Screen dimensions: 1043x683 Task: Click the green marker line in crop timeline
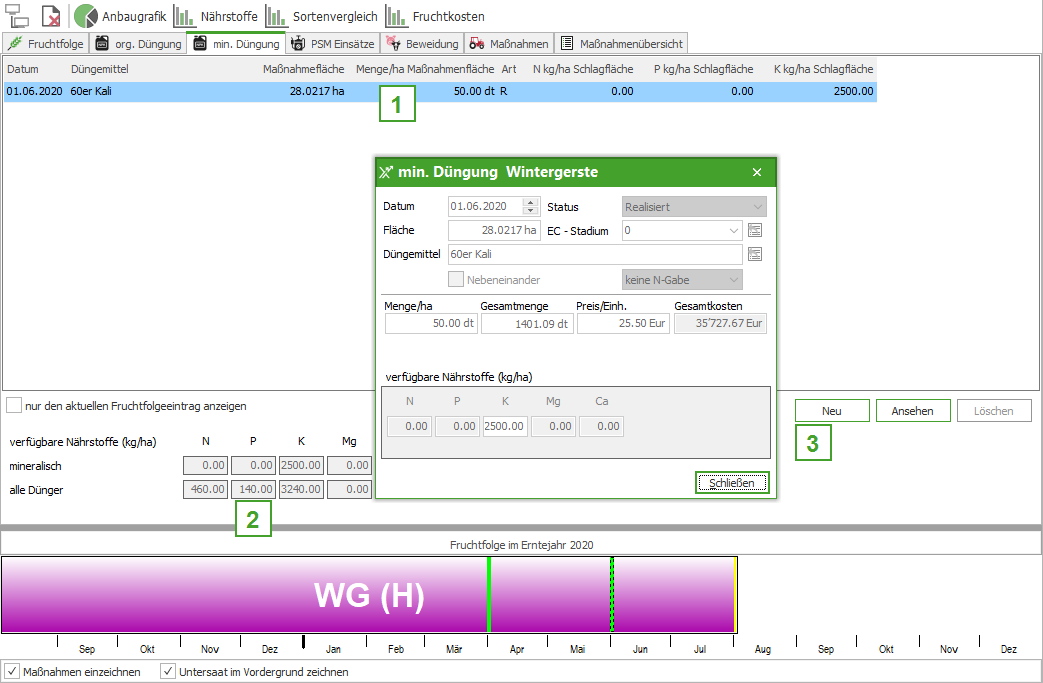tap(489, 595)
